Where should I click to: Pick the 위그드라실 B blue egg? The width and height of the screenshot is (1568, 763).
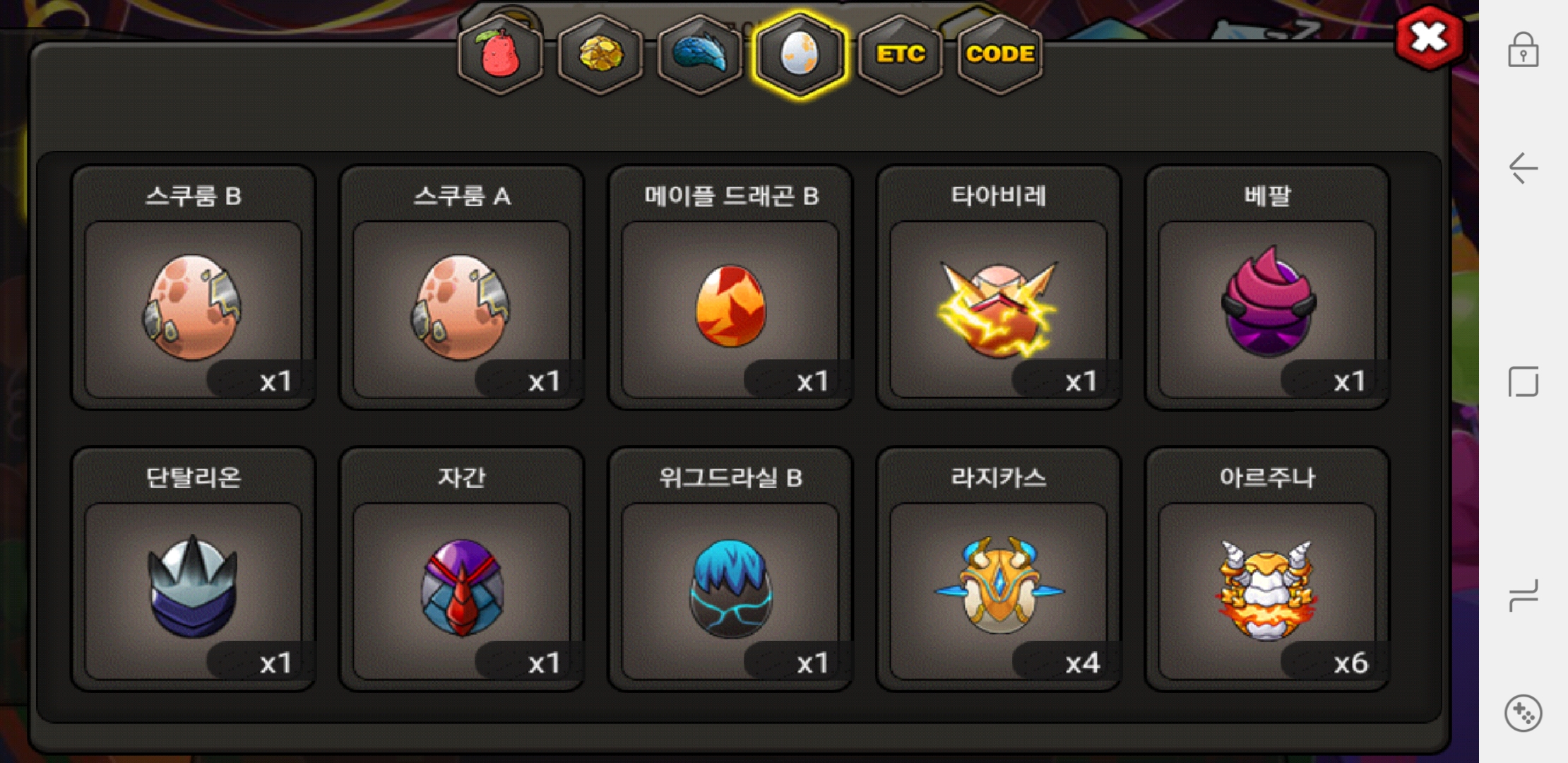click(x=730, y=569)
